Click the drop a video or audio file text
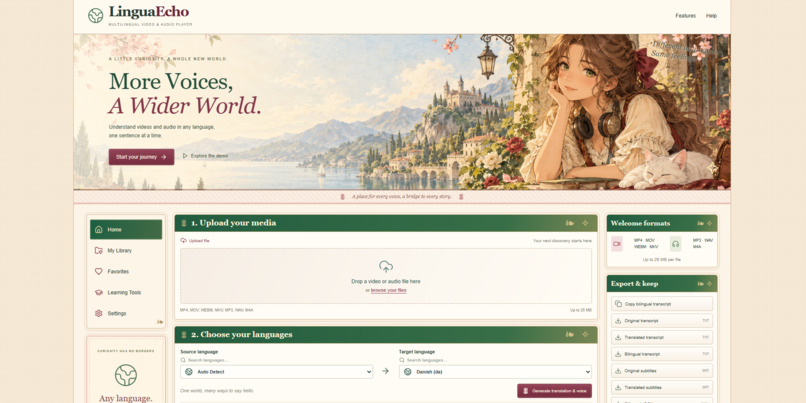 click(x=386, y=282)
